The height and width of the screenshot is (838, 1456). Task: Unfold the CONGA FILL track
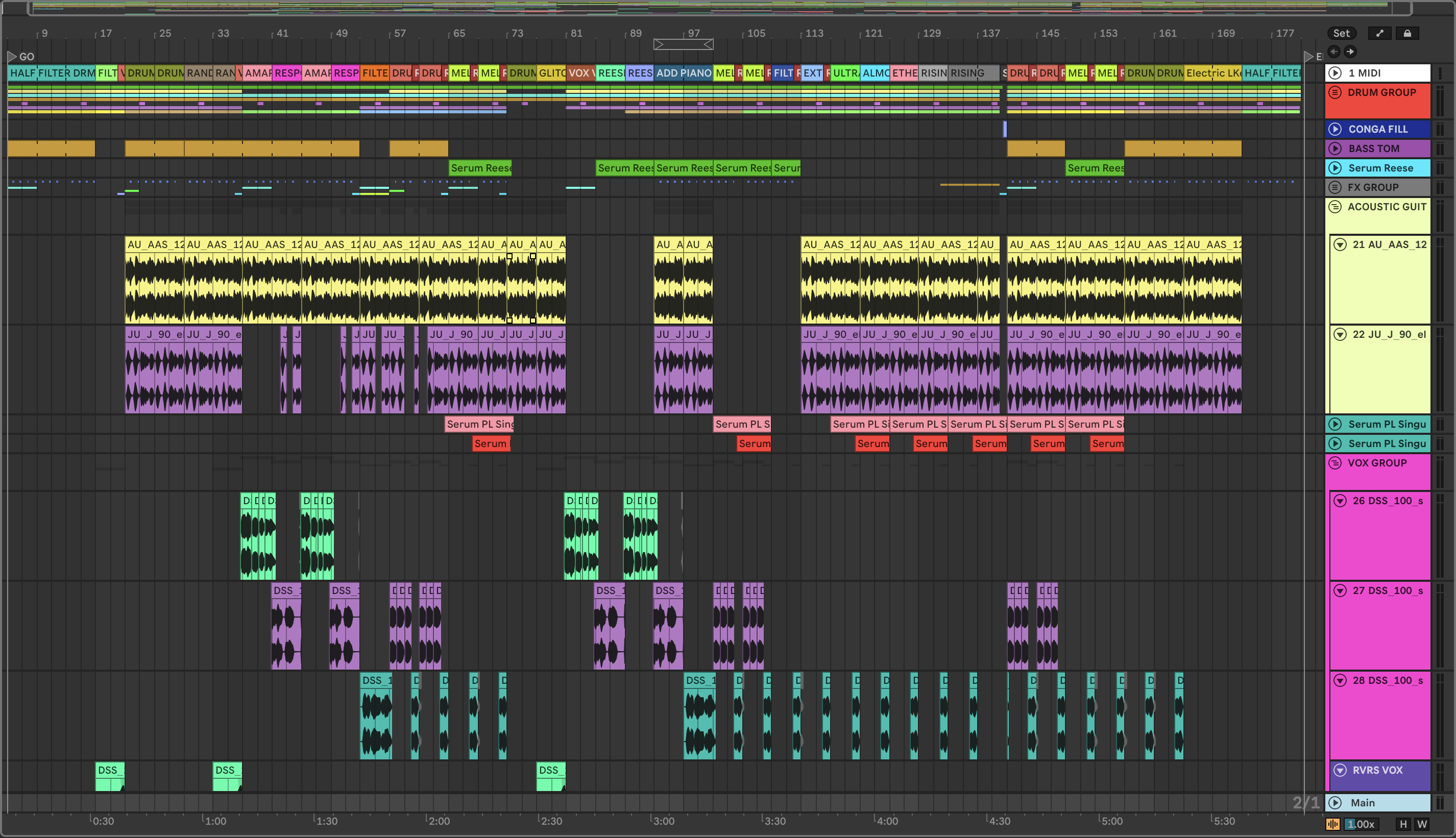click(1335, 129)
